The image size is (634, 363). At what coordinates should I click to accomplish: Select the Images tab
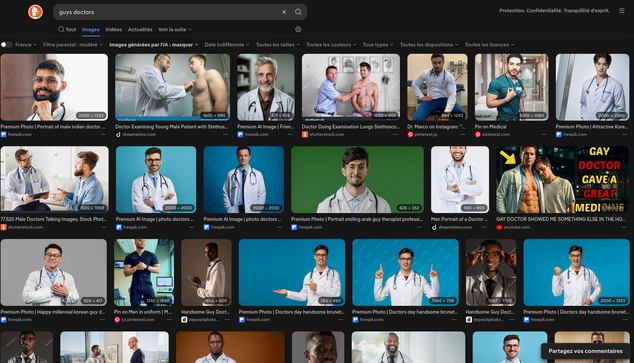(91, 29)
